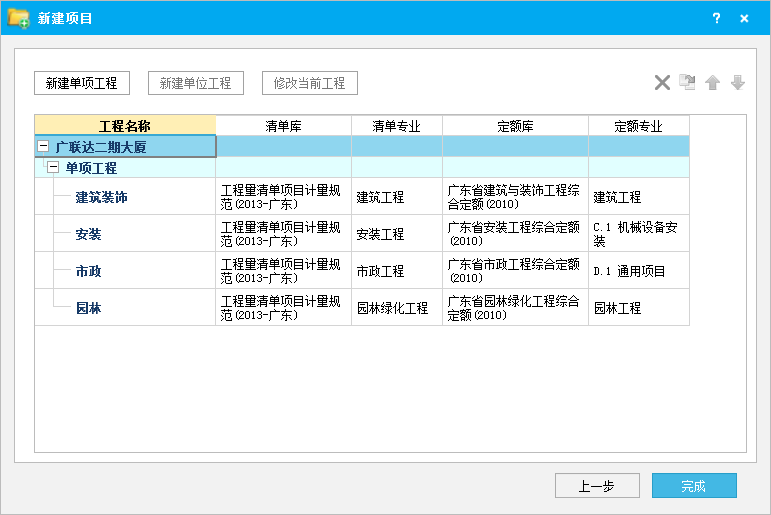Click the new project folder icon in title bar
The height and width of the screenshot is (515, 771).
[x=18, y=18]
